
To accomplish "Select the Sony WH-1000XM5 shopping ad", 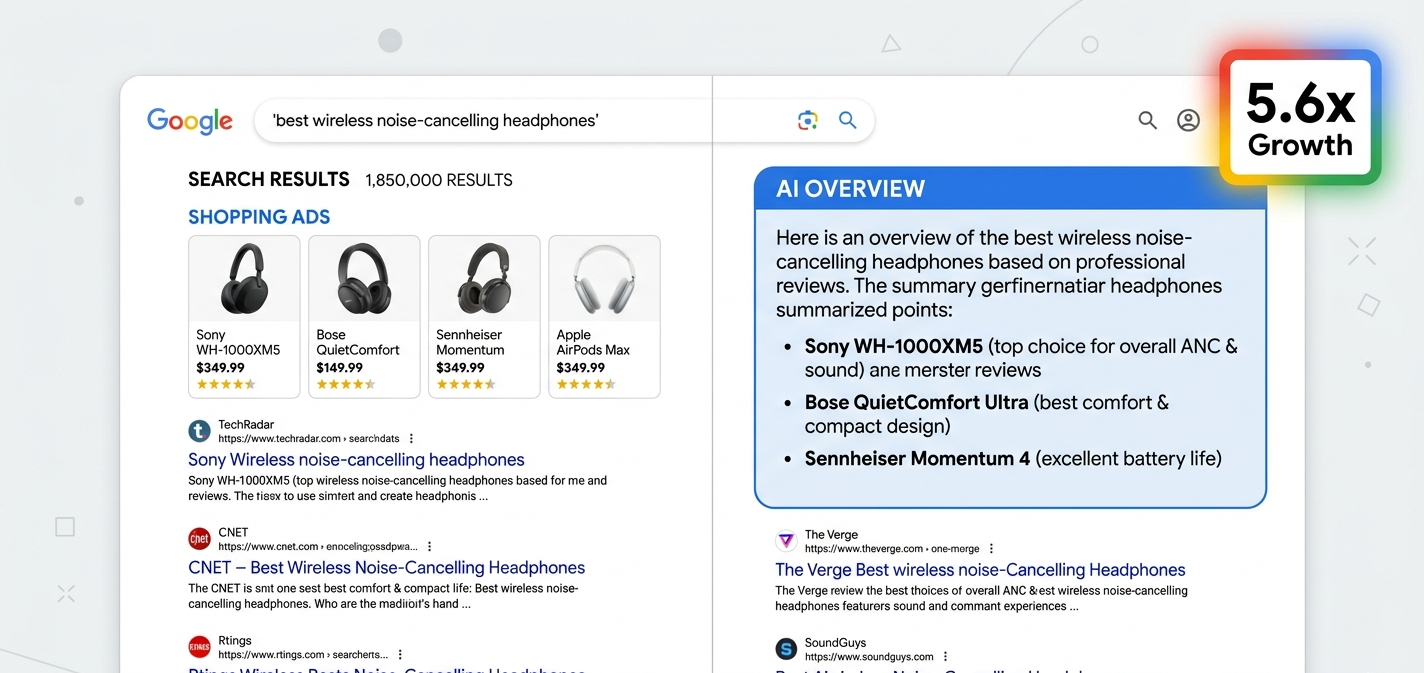I will pyautogui.click(x=244, y=316).
